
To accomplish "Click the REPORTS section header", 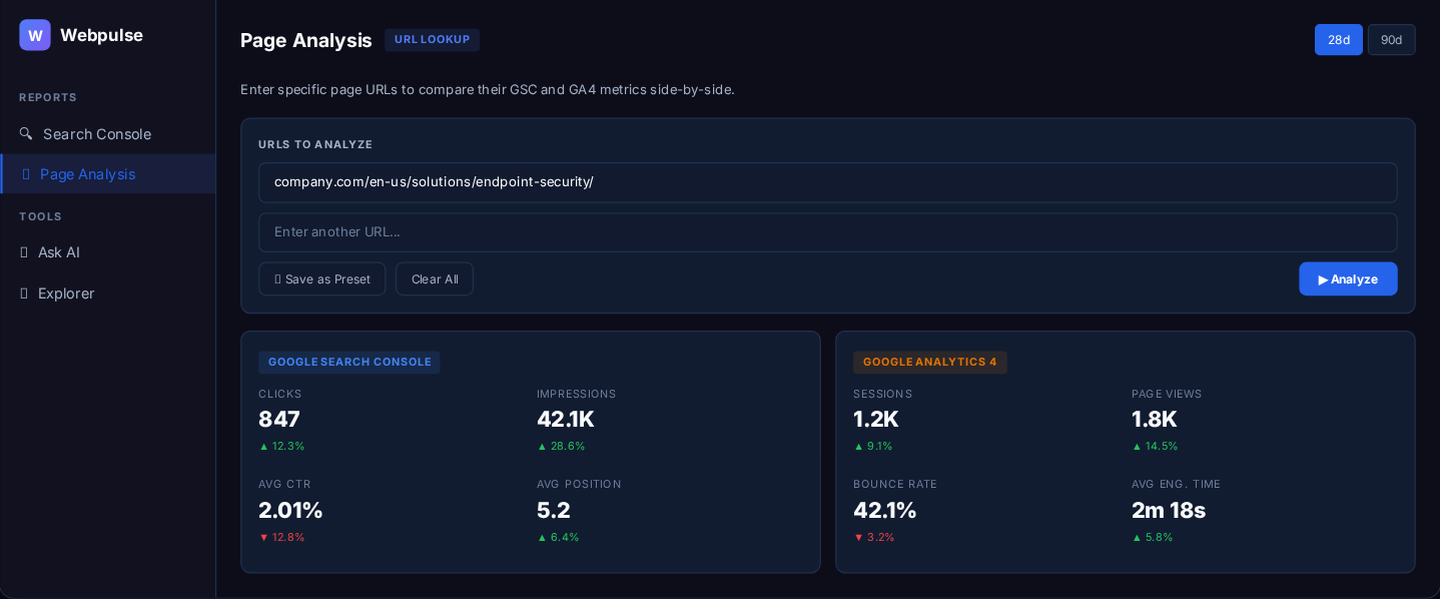I will [48, 98].
